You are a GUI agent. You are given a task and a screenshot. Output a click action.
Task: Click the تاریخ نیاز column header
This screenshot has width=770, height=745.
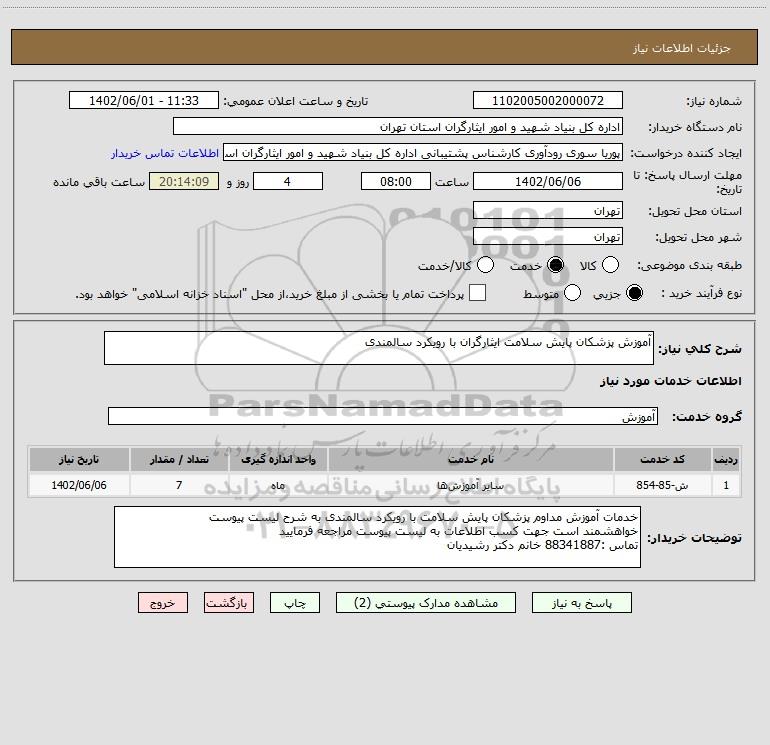79,459
